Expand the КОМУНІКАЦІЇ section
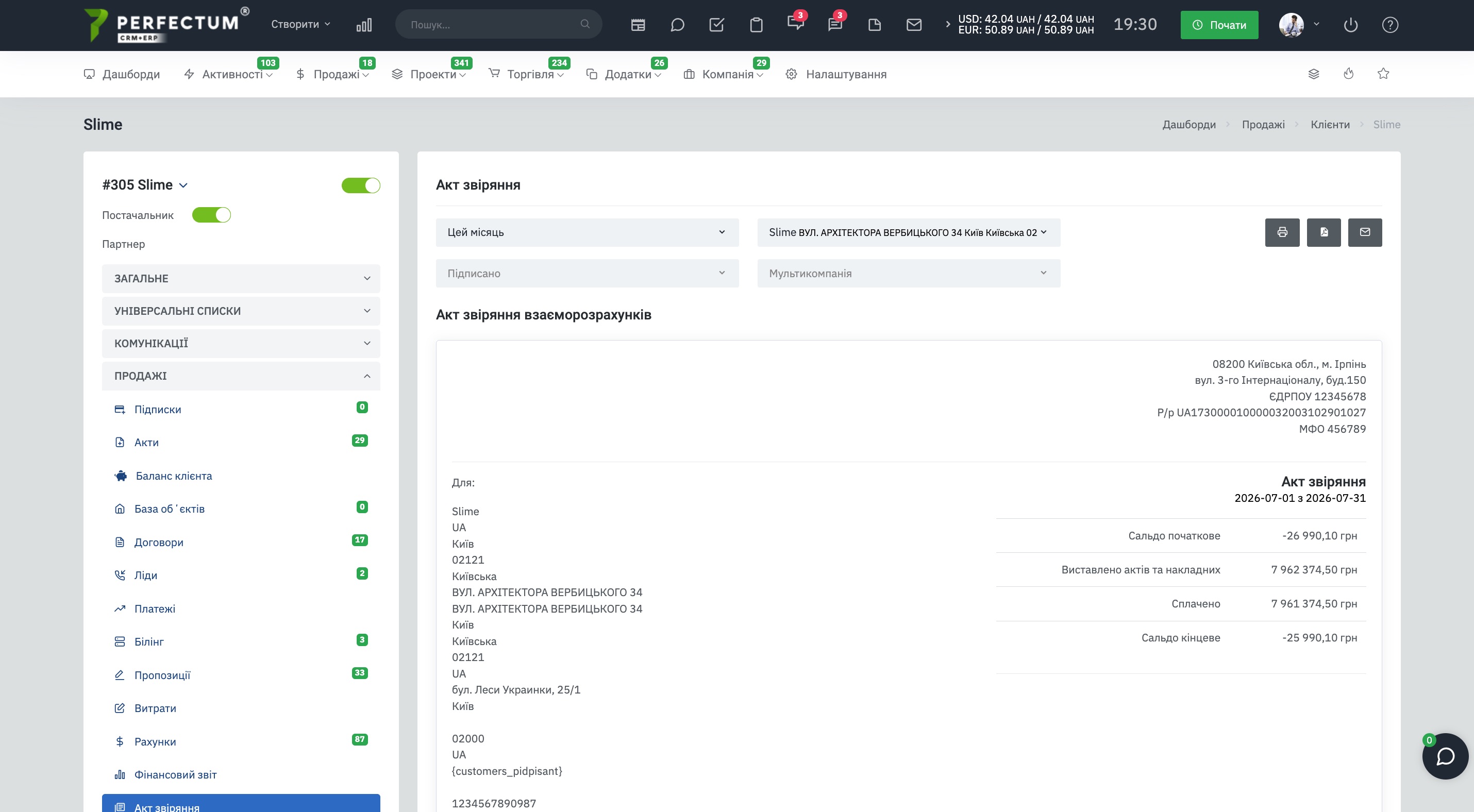This screenshot has width=1474, height=812. [x=241, y=343]
